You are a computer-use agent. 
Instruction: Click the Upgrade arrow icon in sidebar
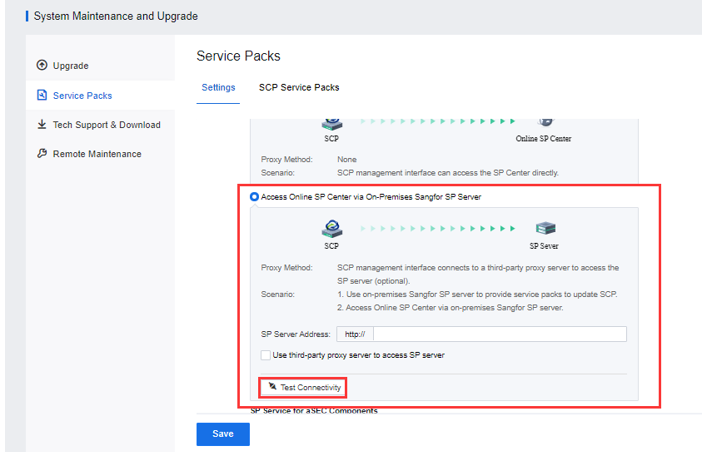coord(42,65)
